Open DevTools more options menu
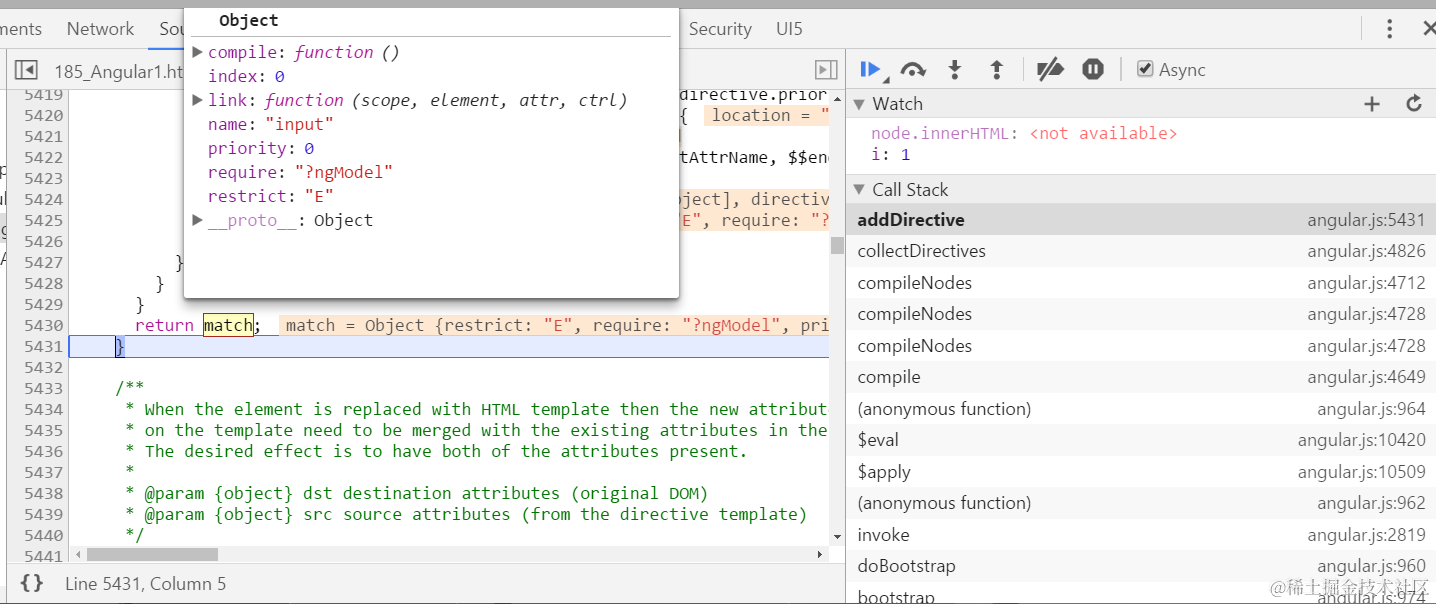Viewport: 1436px width, 604px height. (x=1389, y=29)
